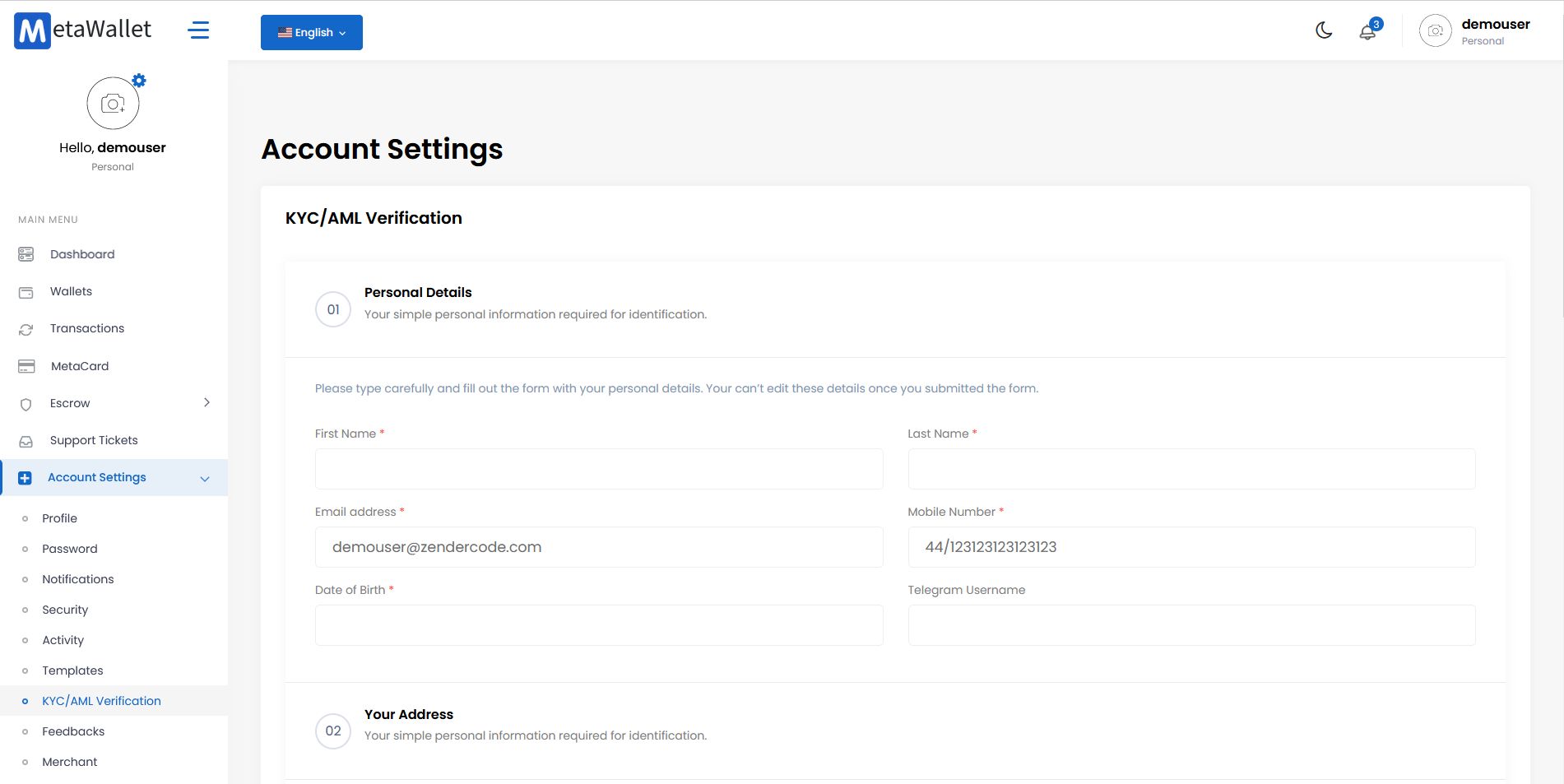Click the First Name input field
The width and height of the screenshot is (1564, 784).
[598, 469]
